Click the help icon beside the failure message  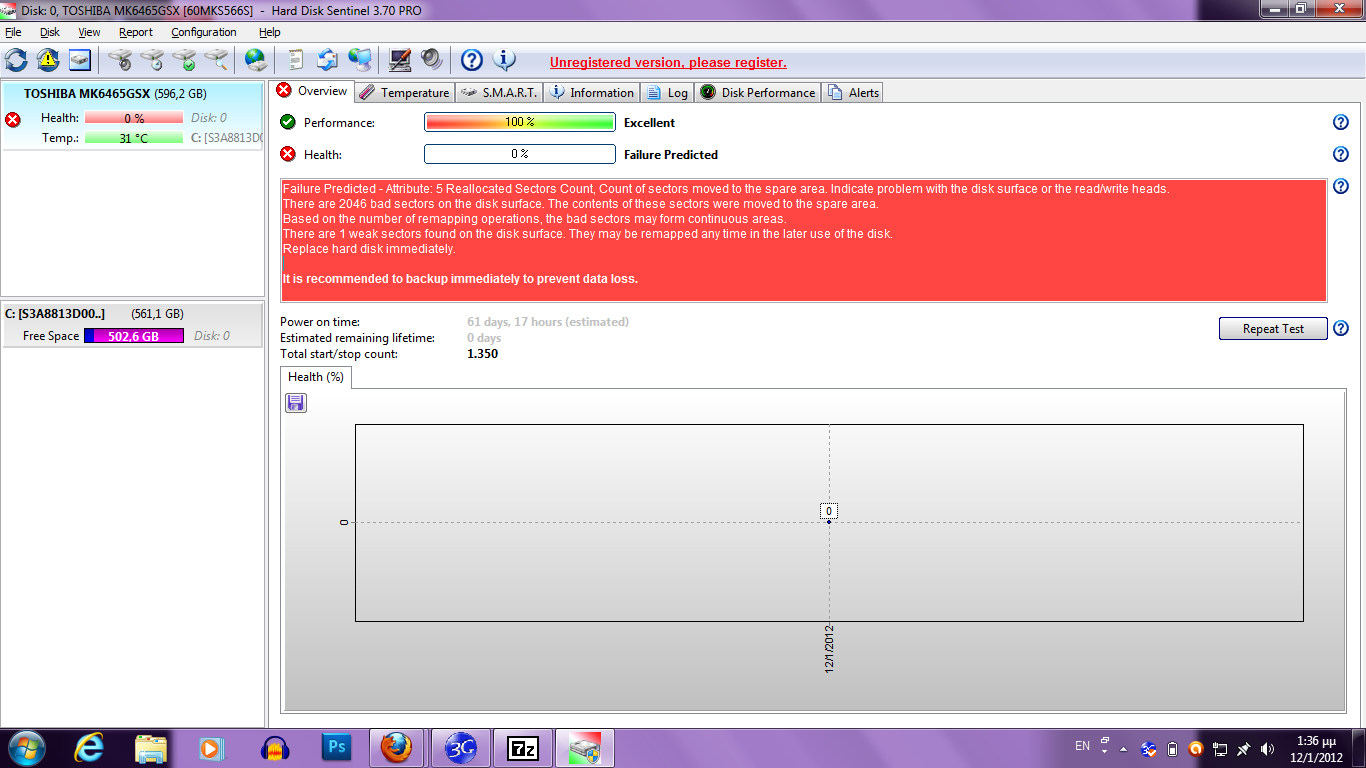pyautogui.click(x=1341, y=186)
